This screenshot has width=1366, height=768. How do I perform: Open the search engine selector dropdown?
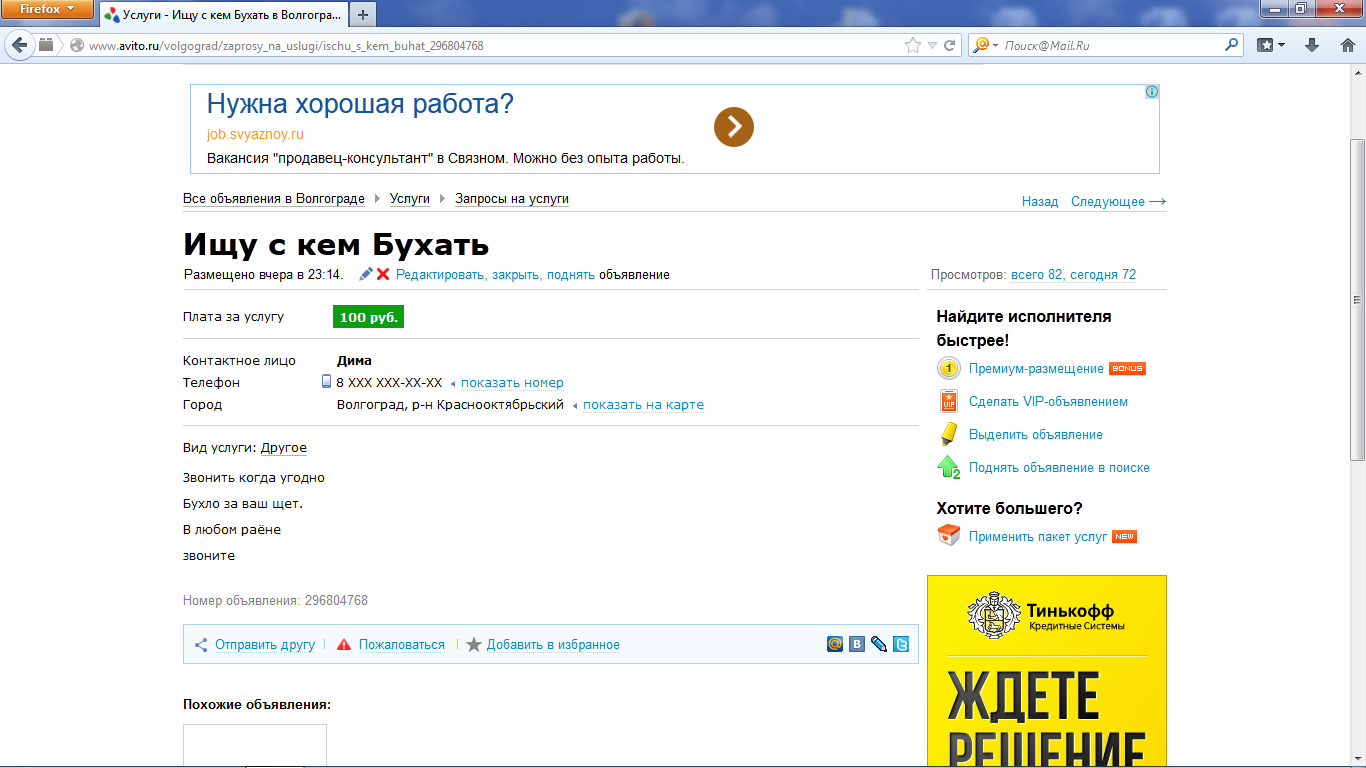[x=985, y=45]
